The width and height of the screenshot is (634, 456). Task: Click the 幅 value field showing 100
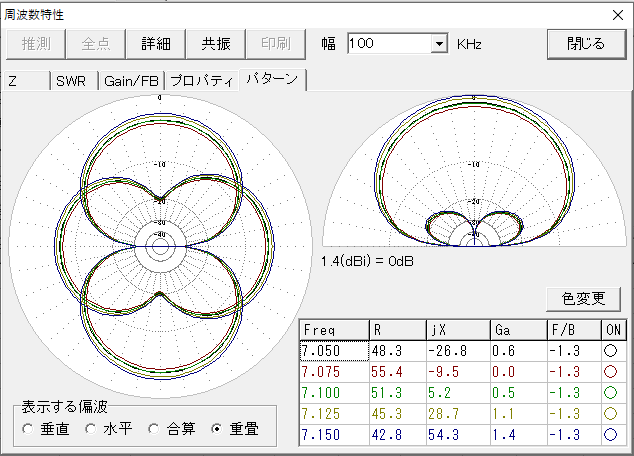tap(389, 43)
